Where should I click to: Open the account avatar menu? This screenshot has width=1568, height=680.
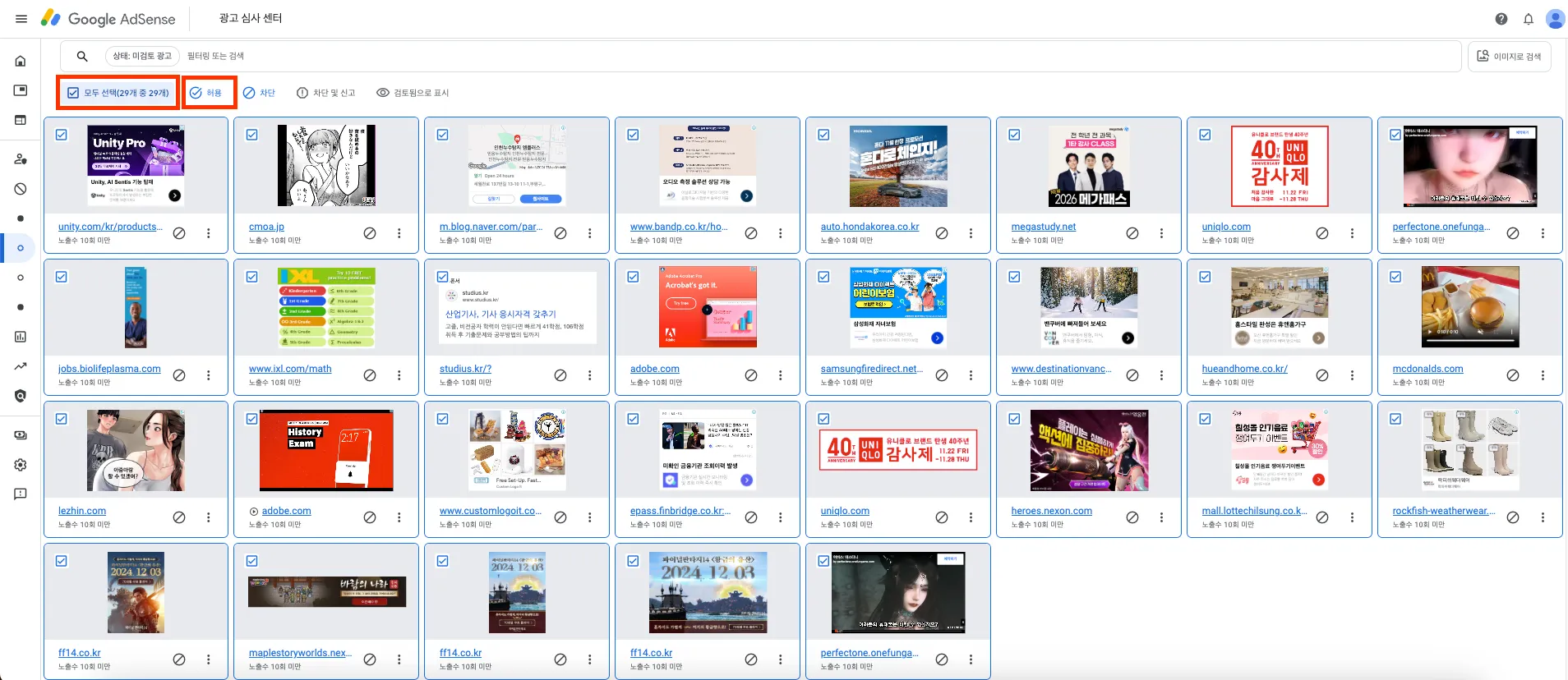tap(1555, 19)
